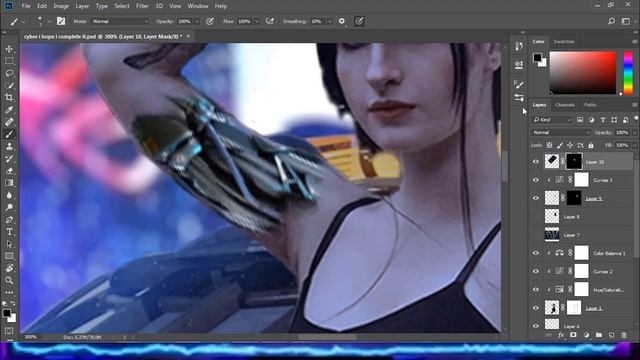
Task: Open the layer blend mode dropdown
Action: pos(561,132)
